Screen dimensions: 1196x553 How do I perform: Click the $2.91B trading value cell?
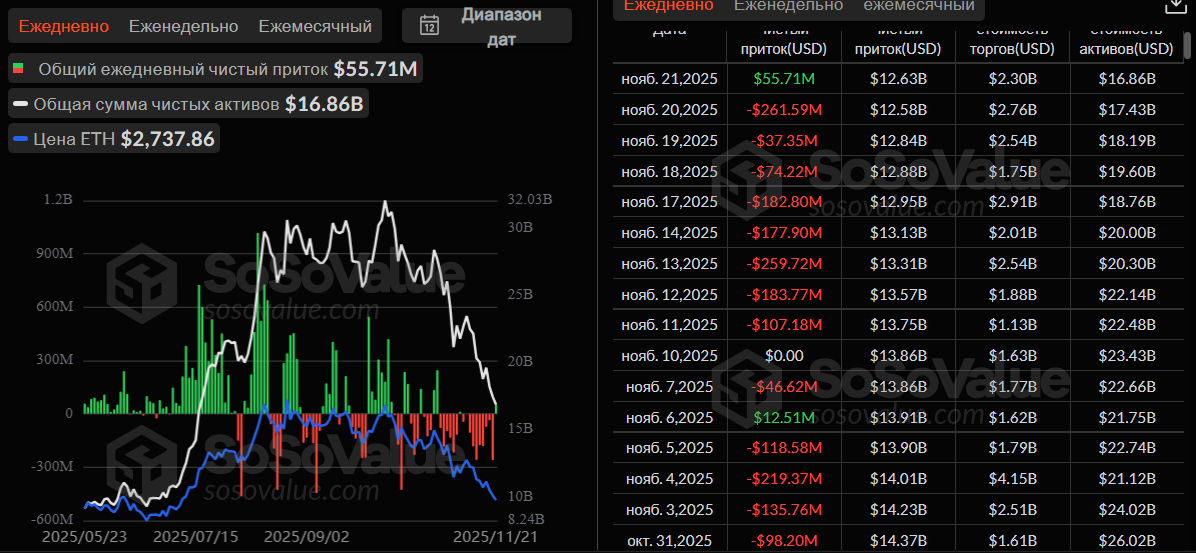click(1013, 202)
